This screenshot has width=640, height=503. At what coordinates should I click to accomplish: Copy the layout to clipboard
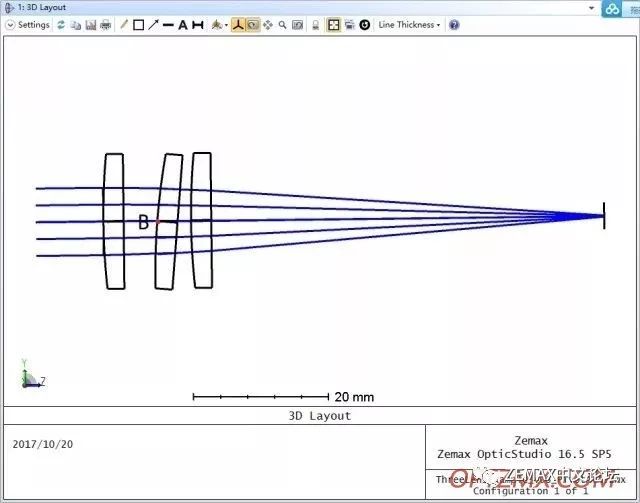coord(76,25)
